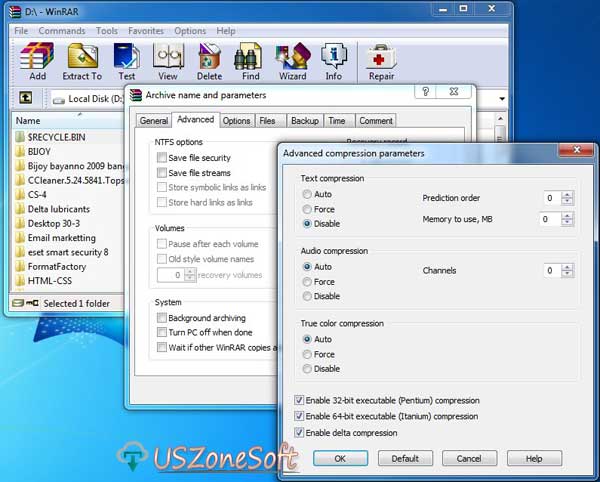The image size is (600, 482).
Task: Click the Default button
Action: tap(405, 458)
